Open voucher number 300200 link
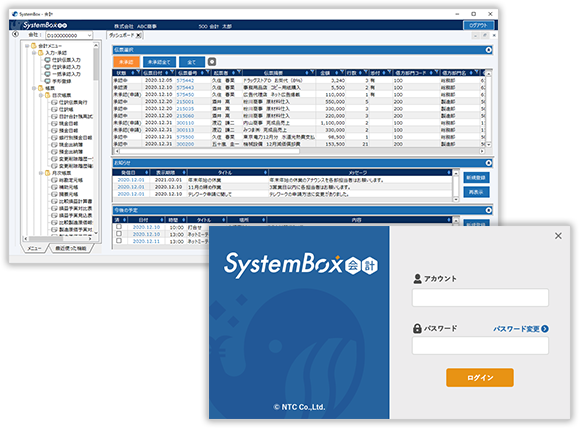This screenshot has width=579, height=428. 185,144
